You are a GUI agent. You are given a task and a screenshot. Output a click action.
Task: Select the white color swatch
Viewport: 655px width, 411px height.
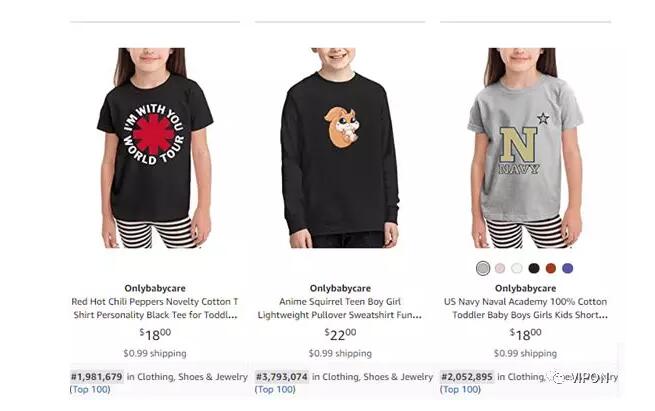click(517, 268)
